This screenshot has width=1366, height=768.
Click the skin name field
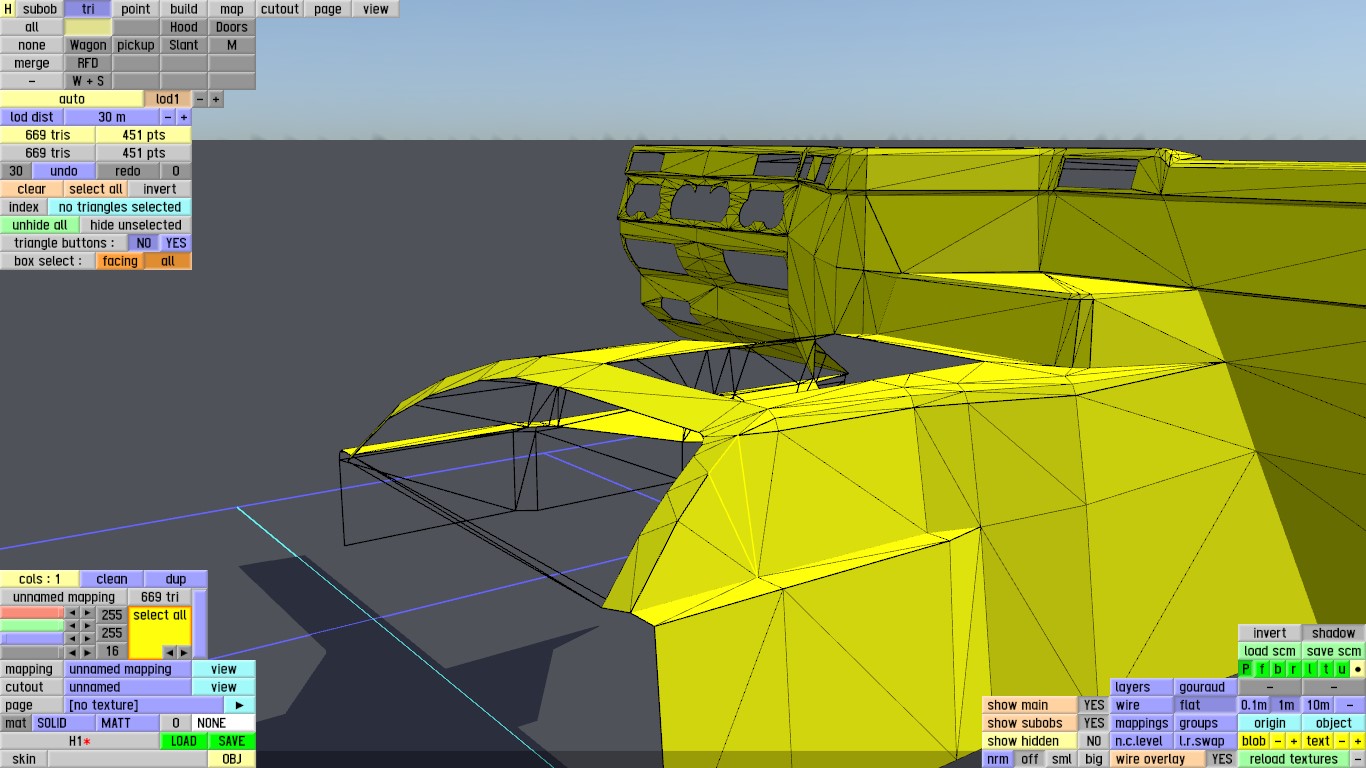pos(128,759)
